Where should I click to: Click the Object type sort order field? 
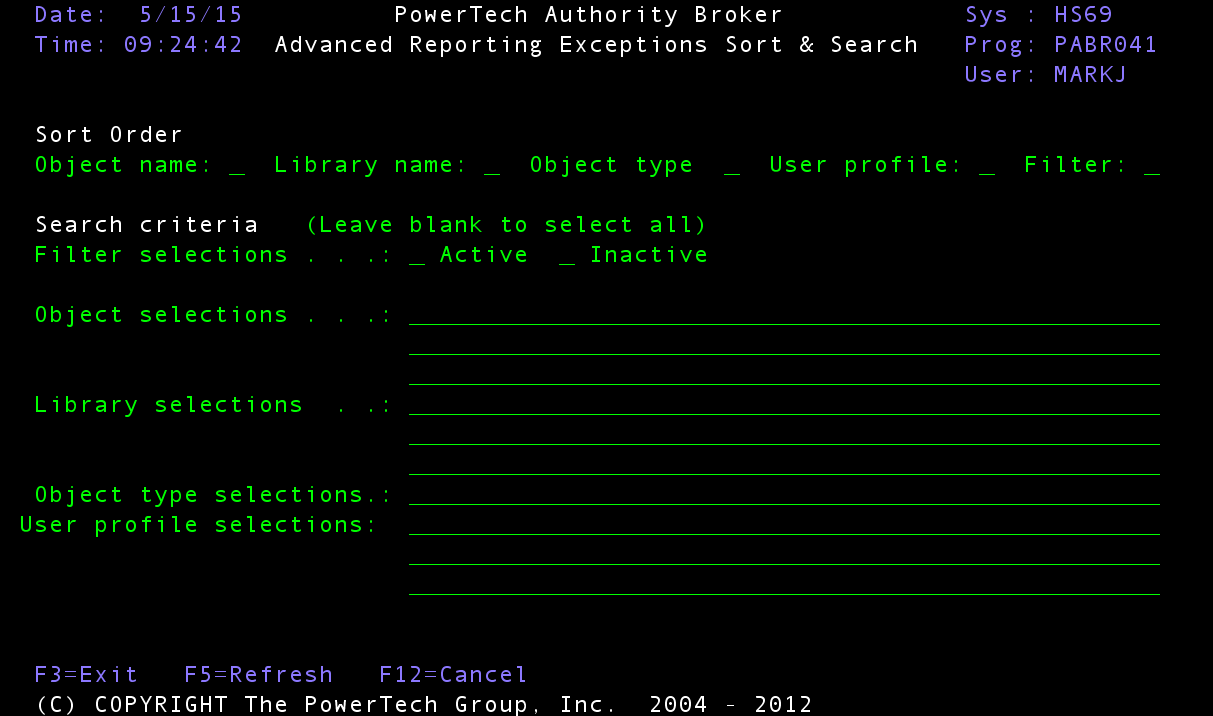[x=732, y=166]
